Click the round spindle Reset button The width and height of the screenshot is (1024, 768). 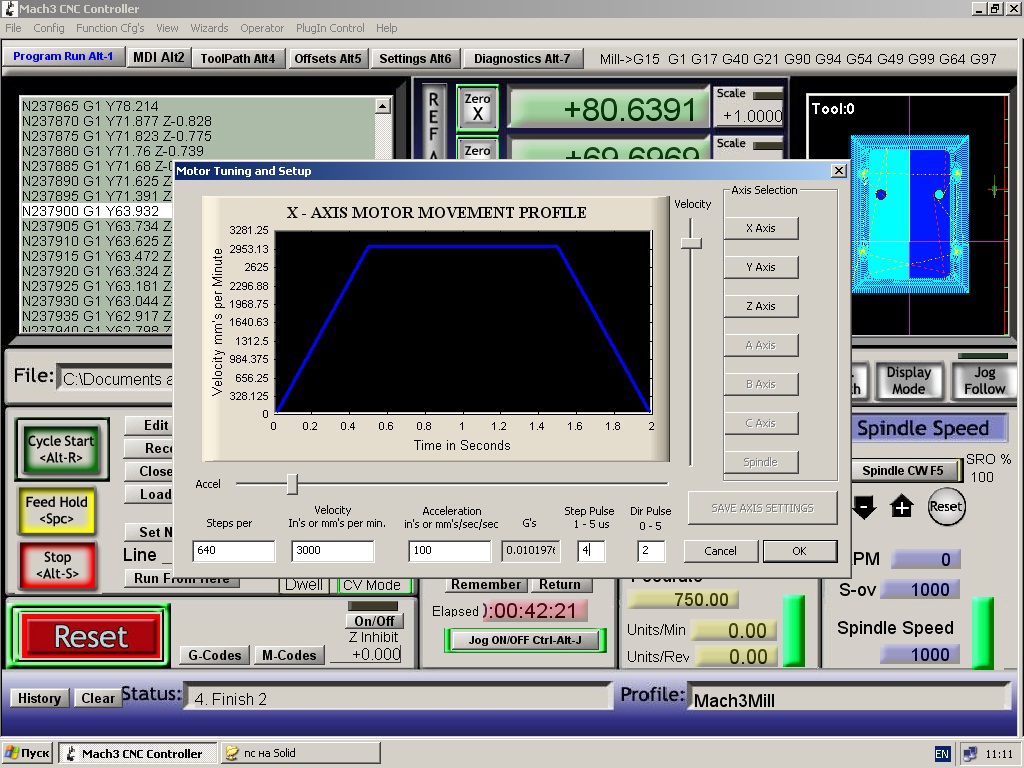(946, 507)
